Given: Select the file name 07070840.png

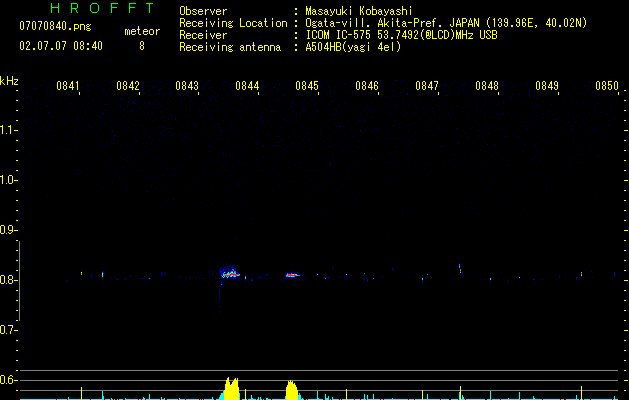Looking at the screenshot, I should 55,26.
